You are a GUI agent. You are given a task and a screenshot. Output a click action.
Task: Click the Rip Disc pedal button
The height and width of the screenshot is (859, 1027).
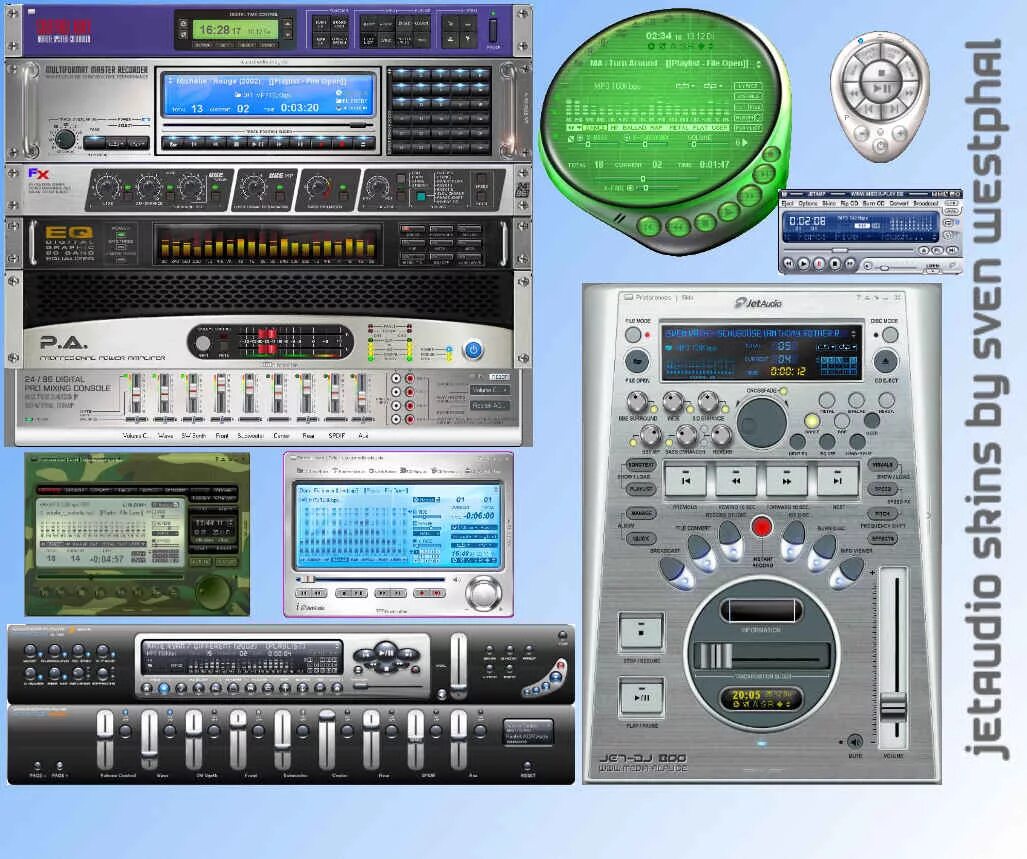tap(793, 541)
